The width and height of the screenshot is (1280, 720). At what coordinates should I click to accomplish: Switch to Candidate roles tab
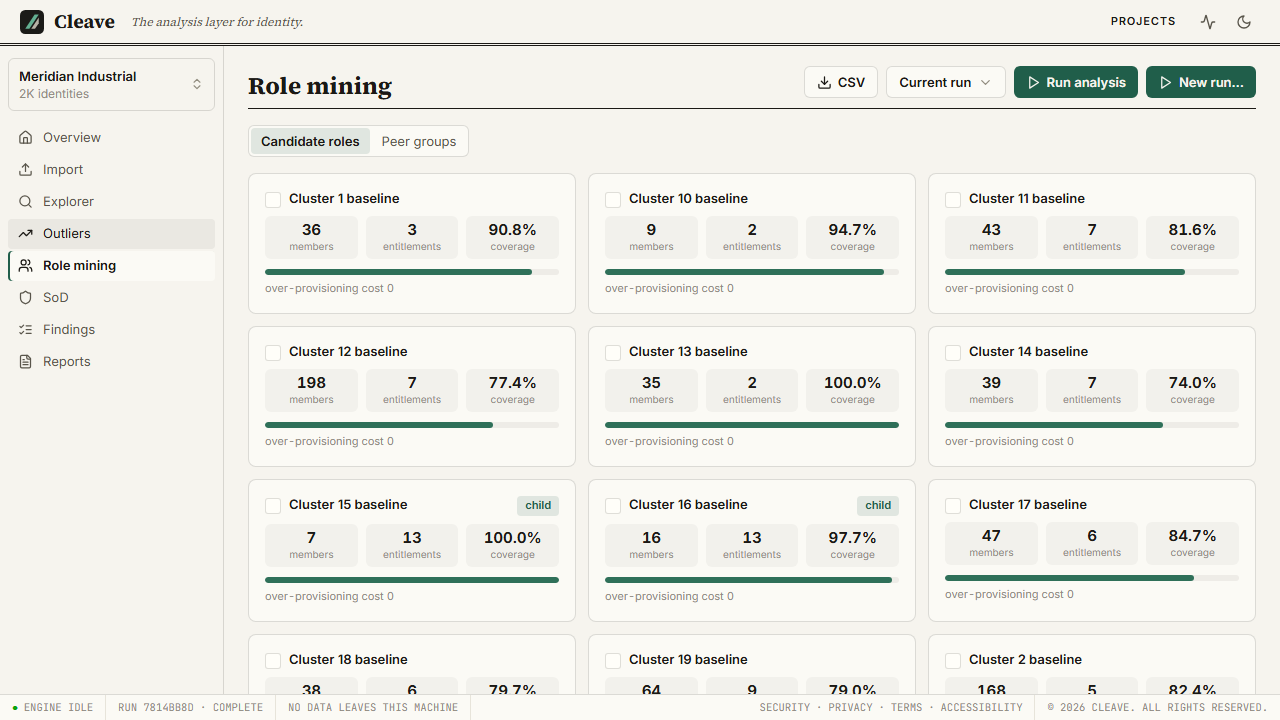pyautogui.click(x=310, y=142)
